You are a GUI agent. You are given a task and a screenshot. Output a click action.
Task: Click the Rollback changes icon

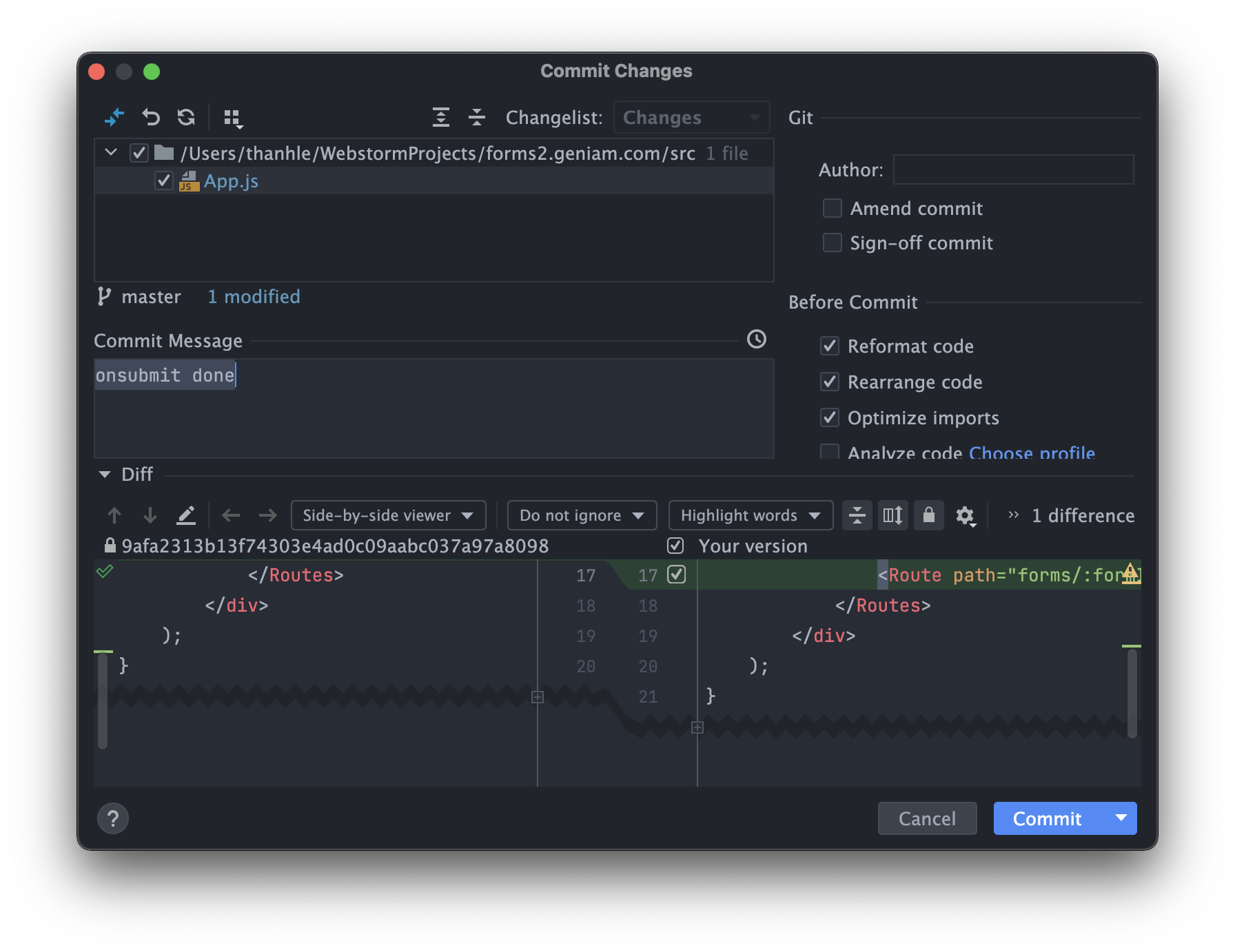click(x=151, y=118)
